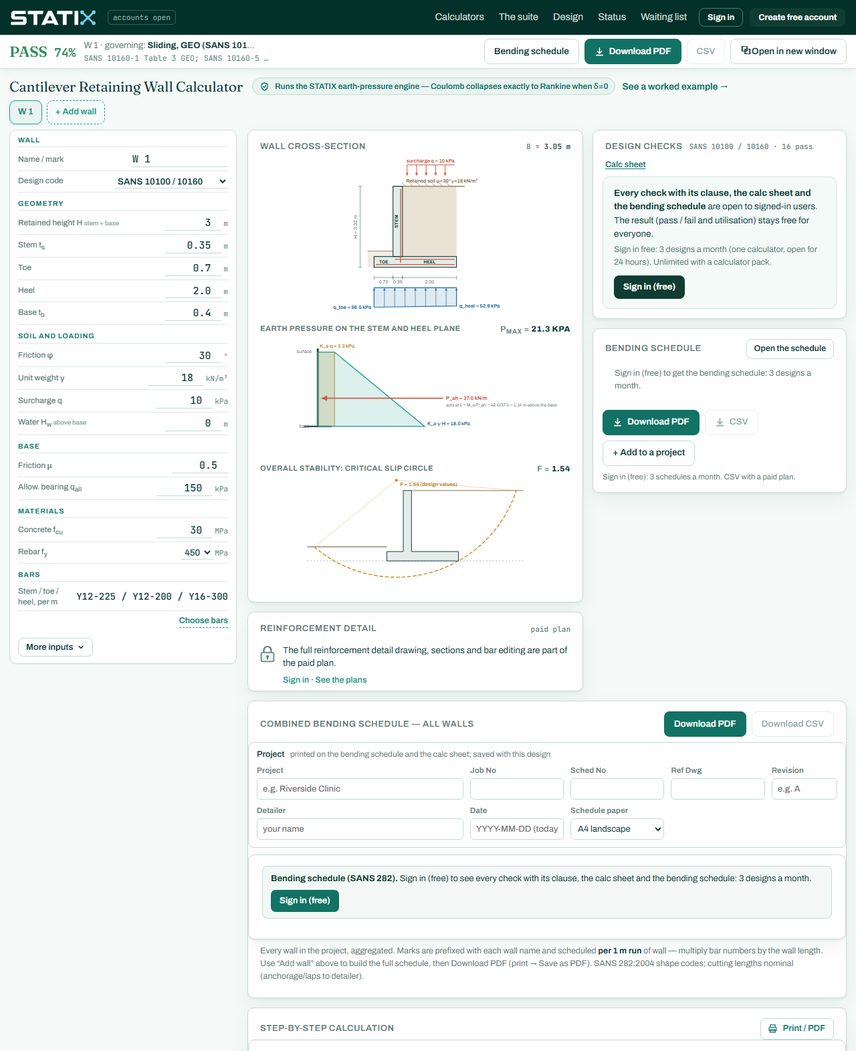Viewport: 856px width, 1051px height.
Task: Click the wall cross-section diagram
Action: (416, 235)
